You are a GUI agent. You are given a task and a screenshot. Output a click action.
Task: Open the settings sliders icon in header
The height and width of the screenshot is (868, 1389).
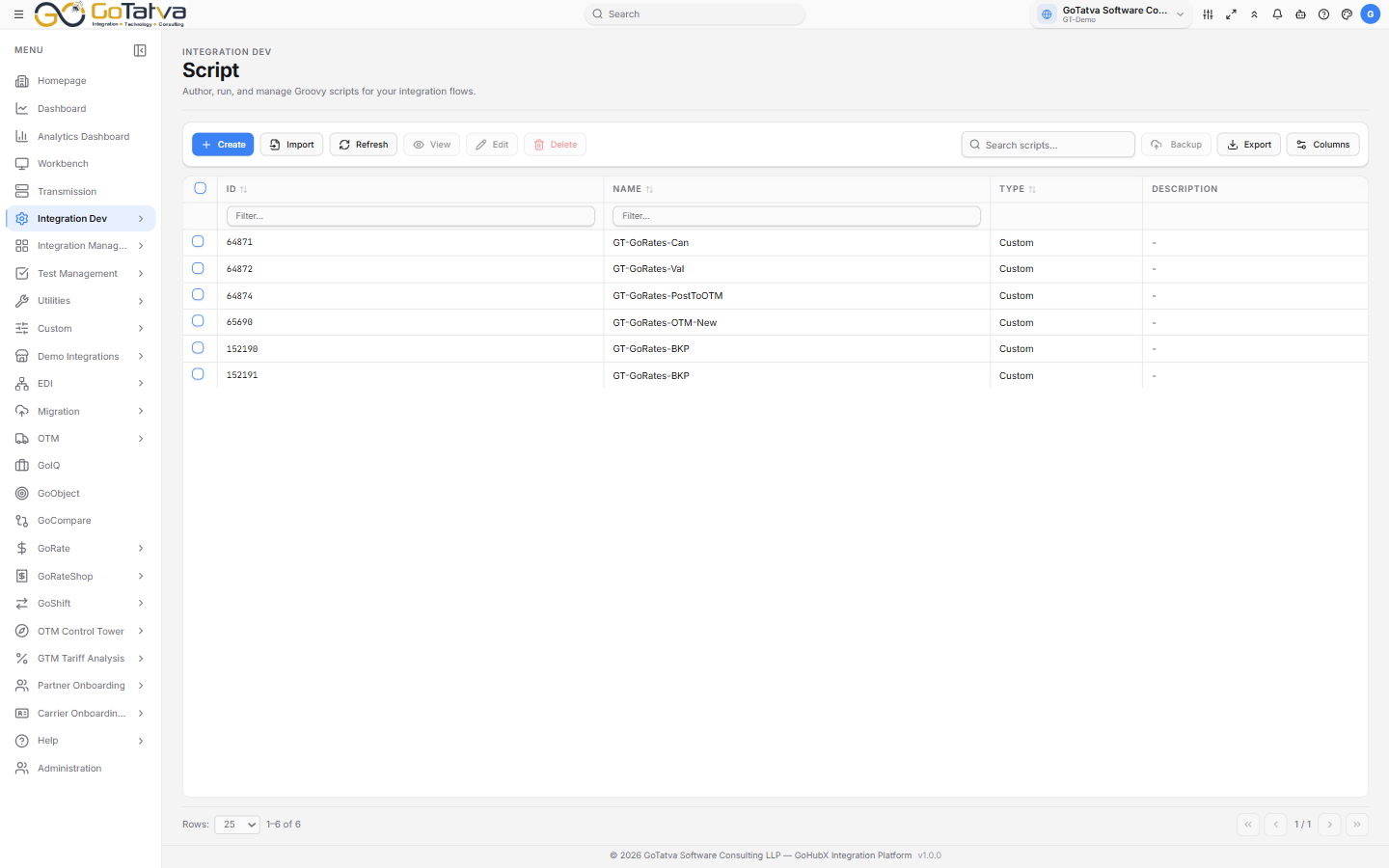click(1208, 14)
